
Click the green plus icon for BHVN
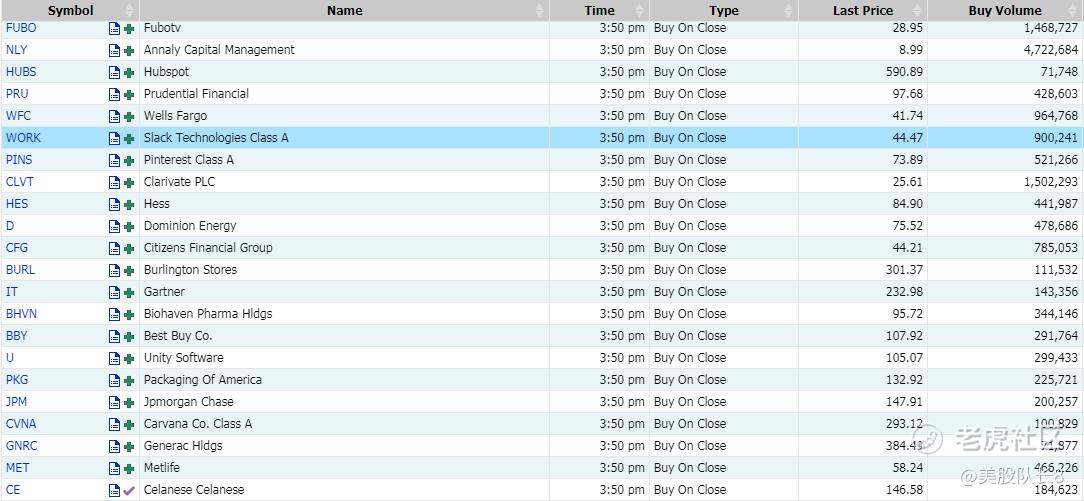coord(129,315)
